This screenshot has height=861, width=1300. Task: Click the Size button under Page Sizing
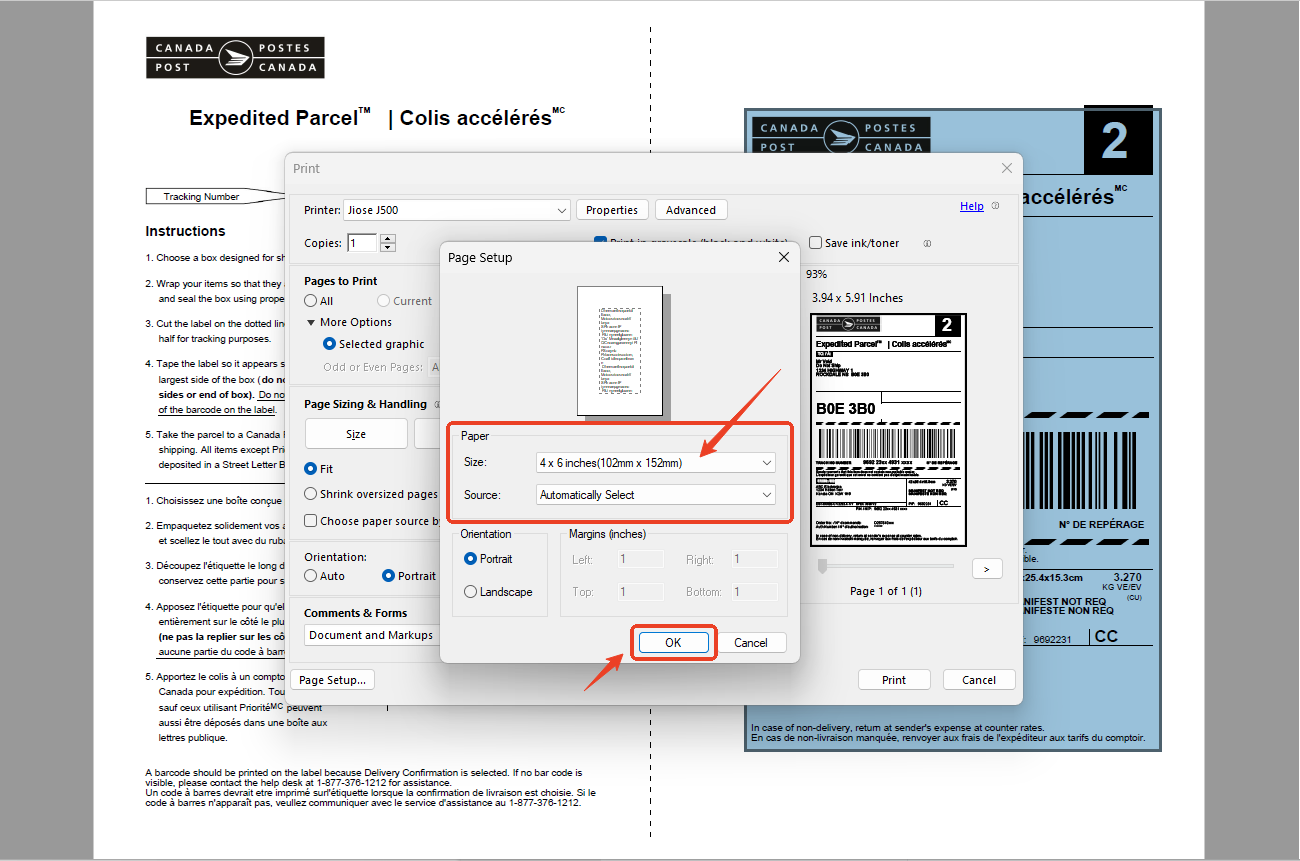pyautogui.click(x=356, y=434)
